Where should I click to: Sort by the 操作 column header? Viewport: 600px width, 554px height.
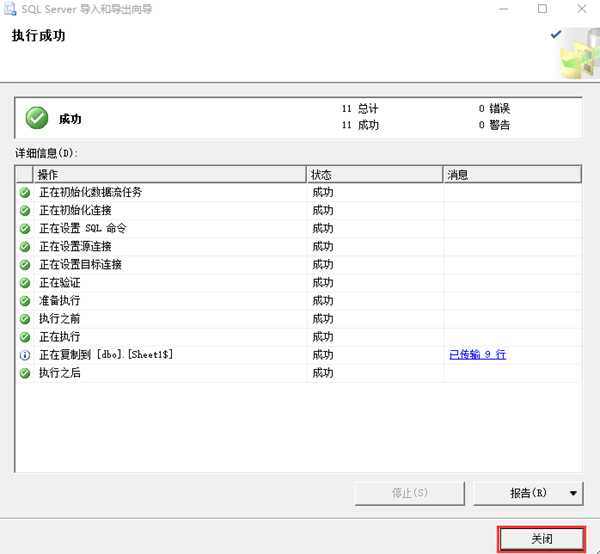[x=170, y=175]
